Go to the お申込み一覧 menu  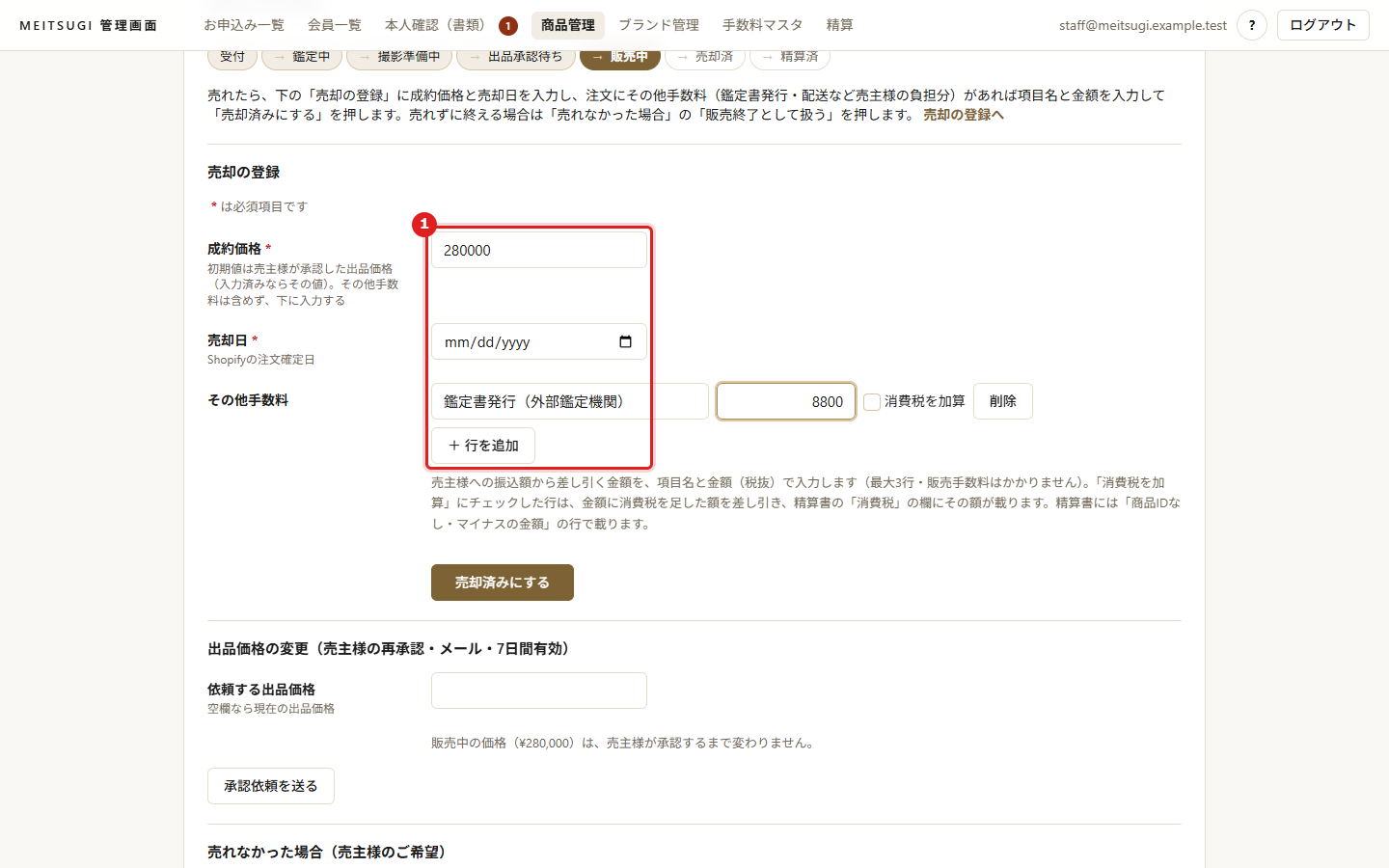[x=244, y=25]
